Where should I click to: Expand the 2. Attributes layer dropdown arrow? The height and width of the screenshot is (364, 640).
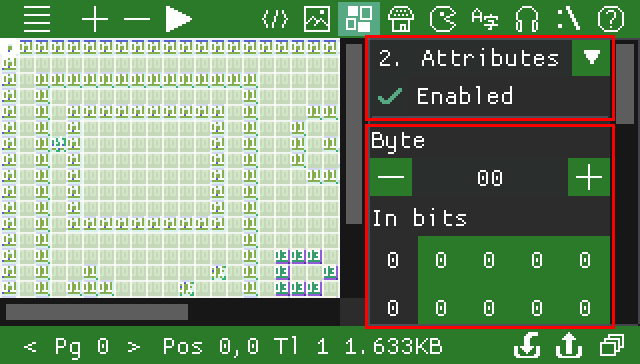[591, 58]
